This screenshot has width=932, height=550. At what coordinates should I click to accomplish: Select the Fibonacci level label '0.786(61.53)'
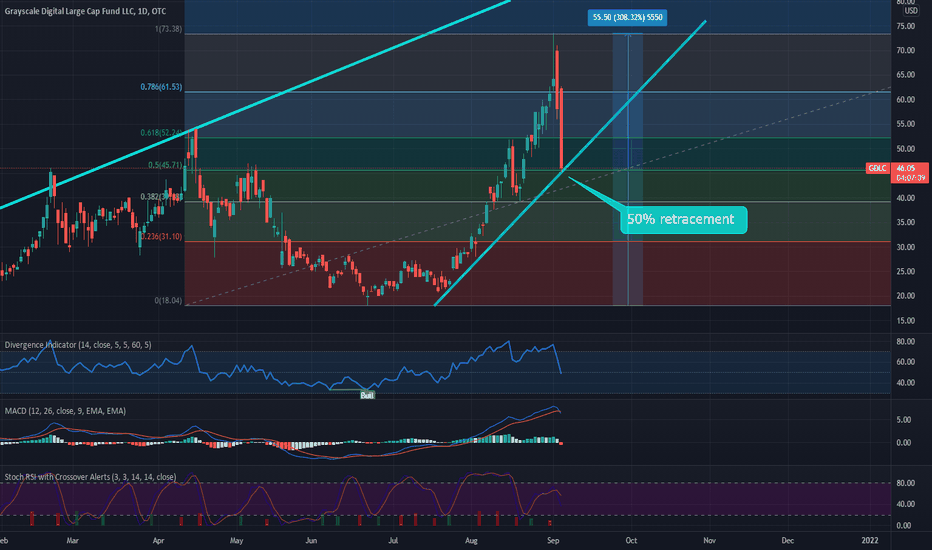(x=161, y=87)
